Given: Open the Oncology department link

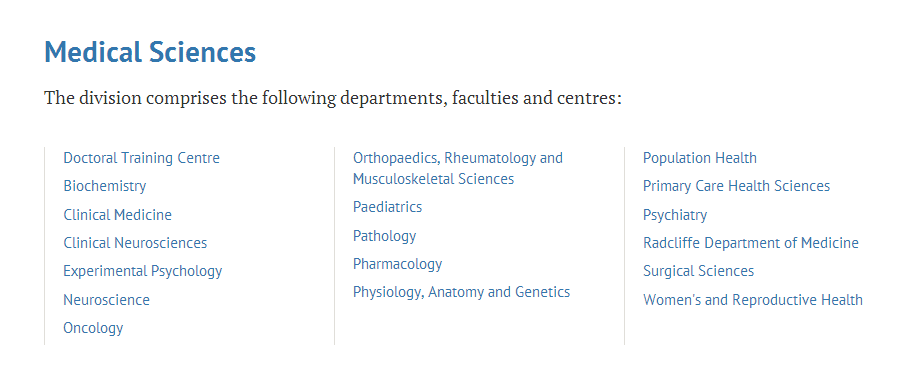Looking at the screenshot, I should [x=93, y=328].
